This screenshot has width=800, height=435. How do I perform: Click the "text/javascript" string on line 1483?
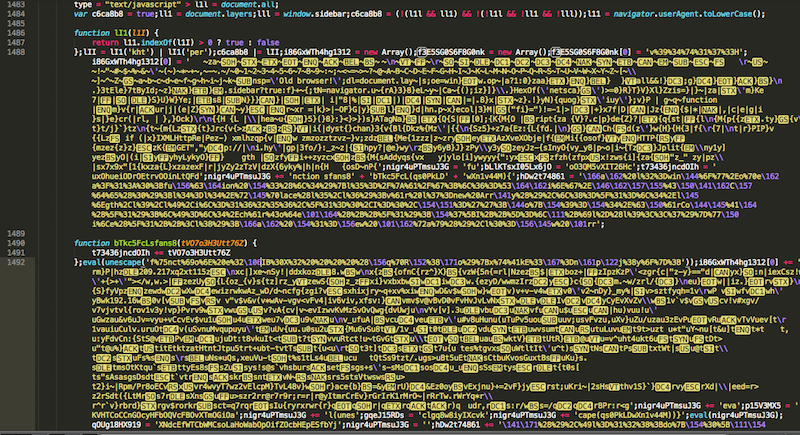(142, 5)
